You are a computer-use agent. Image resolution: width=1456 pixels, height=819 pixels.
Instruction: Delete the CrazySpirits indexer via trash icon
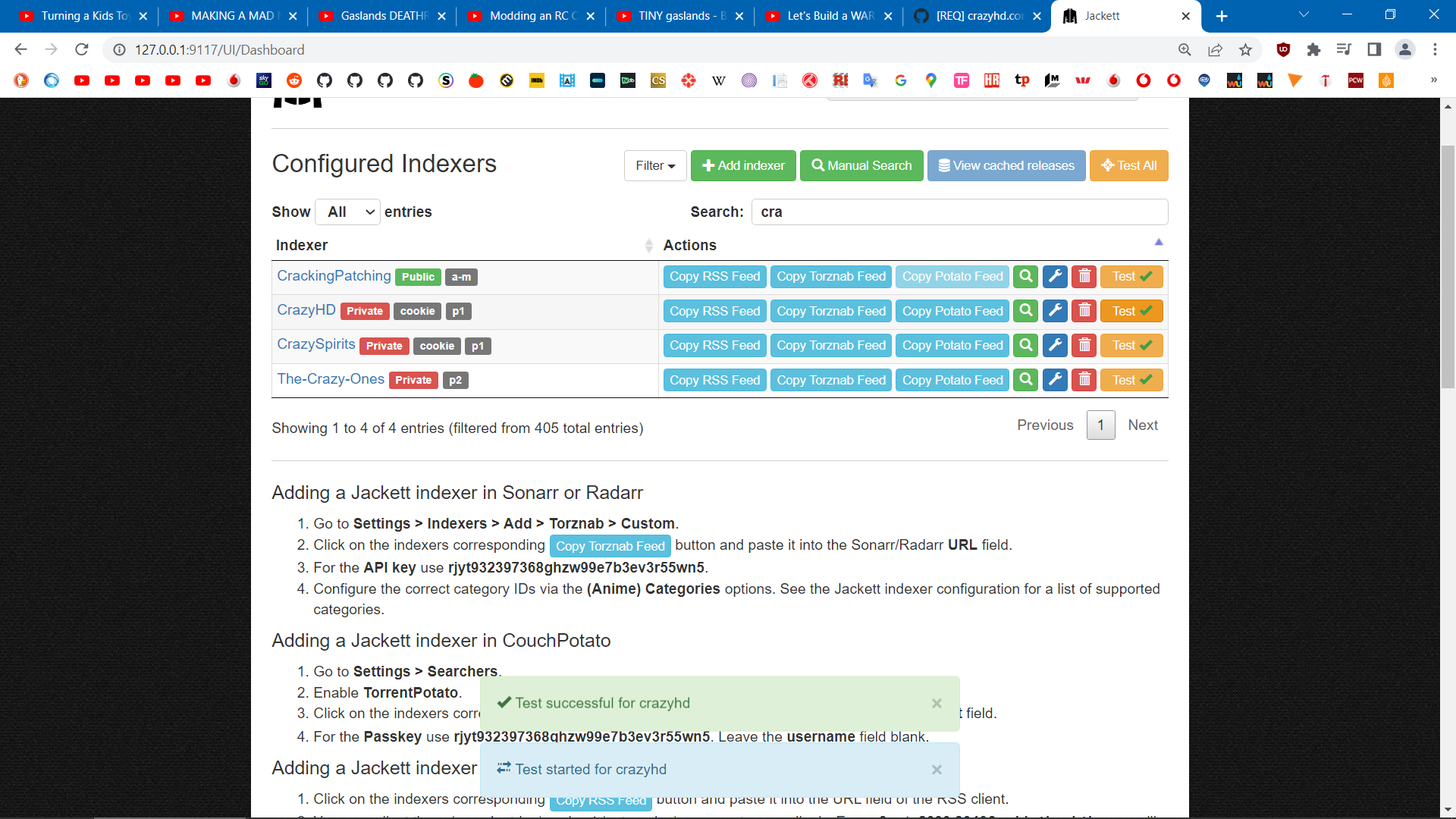1084,345
